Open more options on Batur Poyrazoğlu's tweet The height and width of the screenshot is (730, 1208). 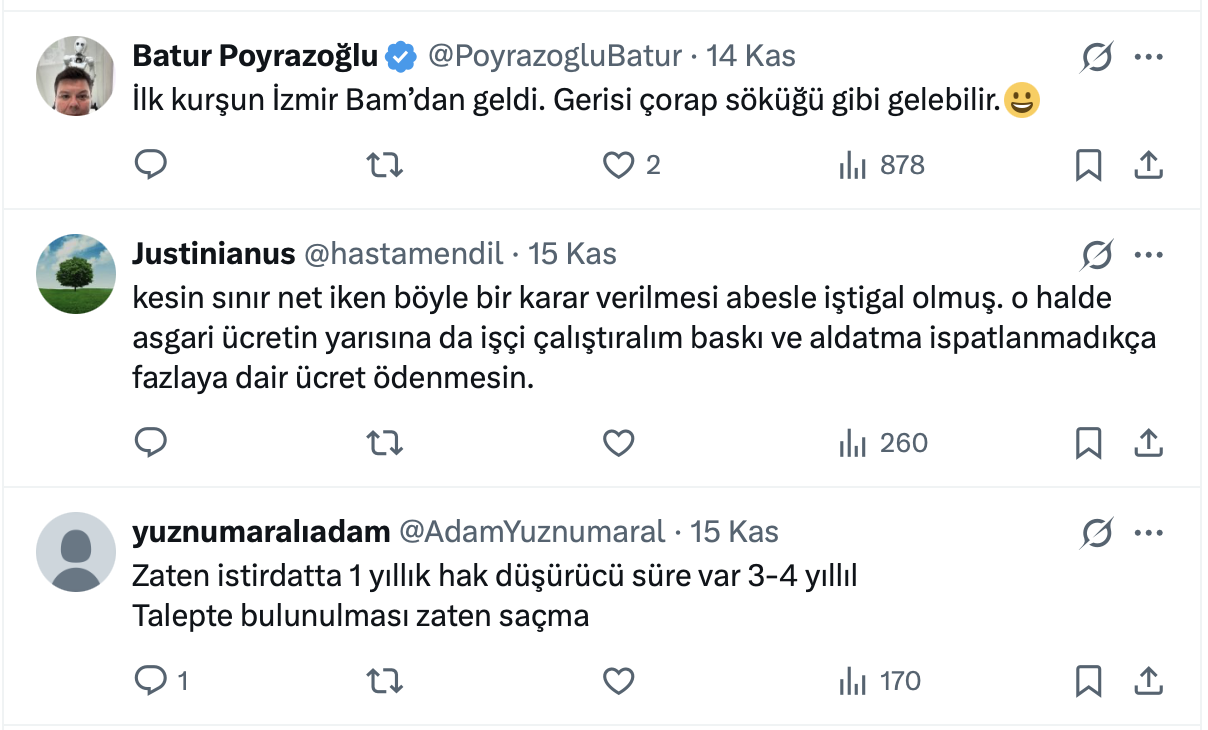pyautogui.click(x=1149, y=58)
